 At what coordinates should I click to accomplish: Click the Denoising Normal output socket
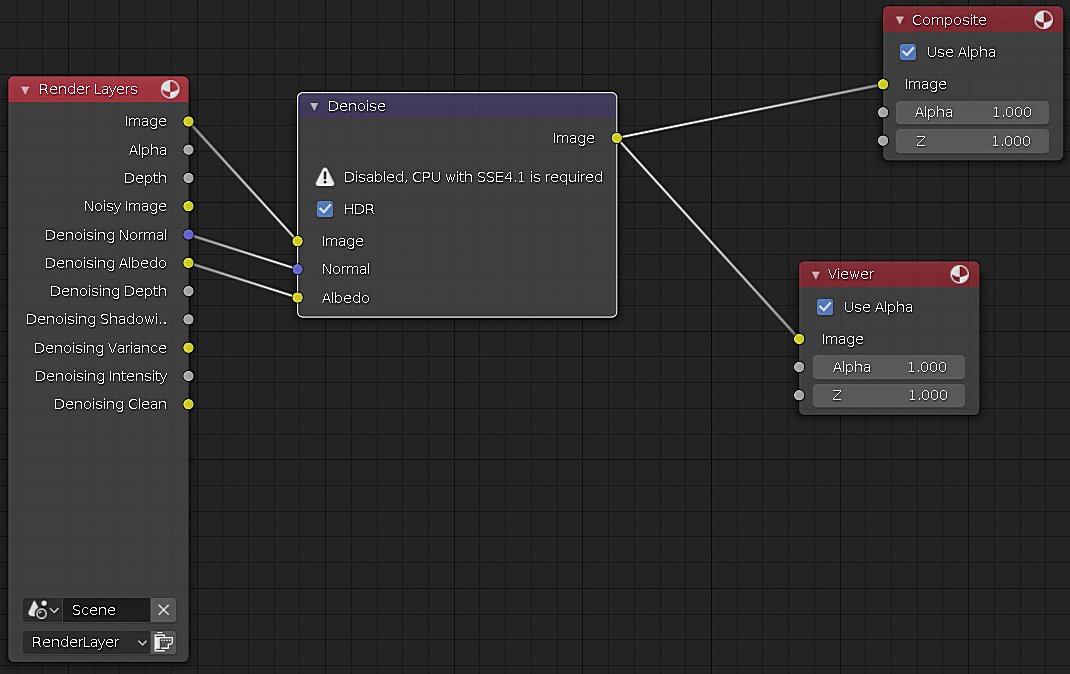coord(188,235)
